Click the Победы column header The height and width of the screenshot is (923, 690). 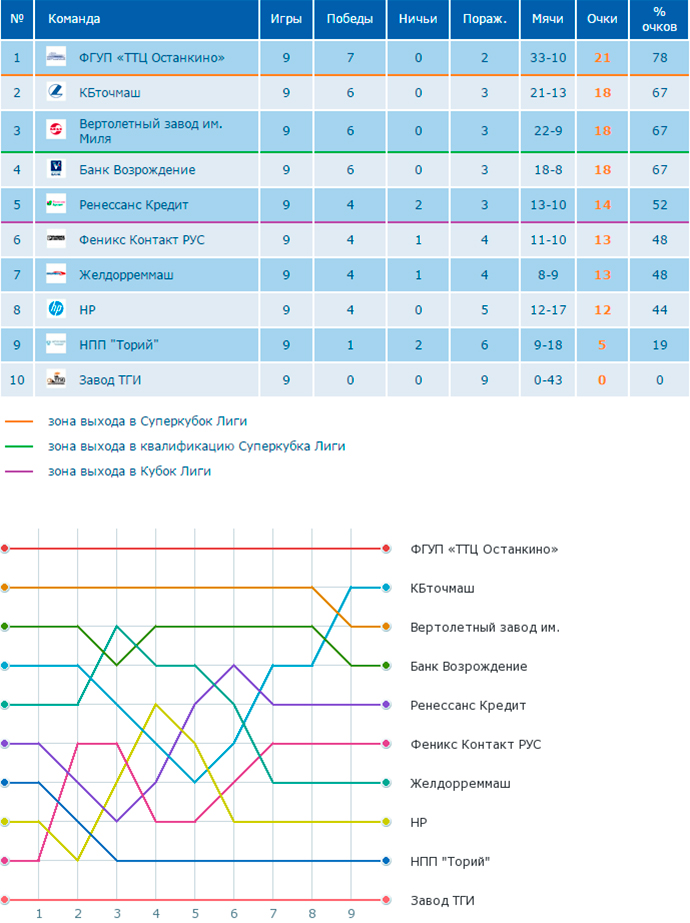point(350,19)
